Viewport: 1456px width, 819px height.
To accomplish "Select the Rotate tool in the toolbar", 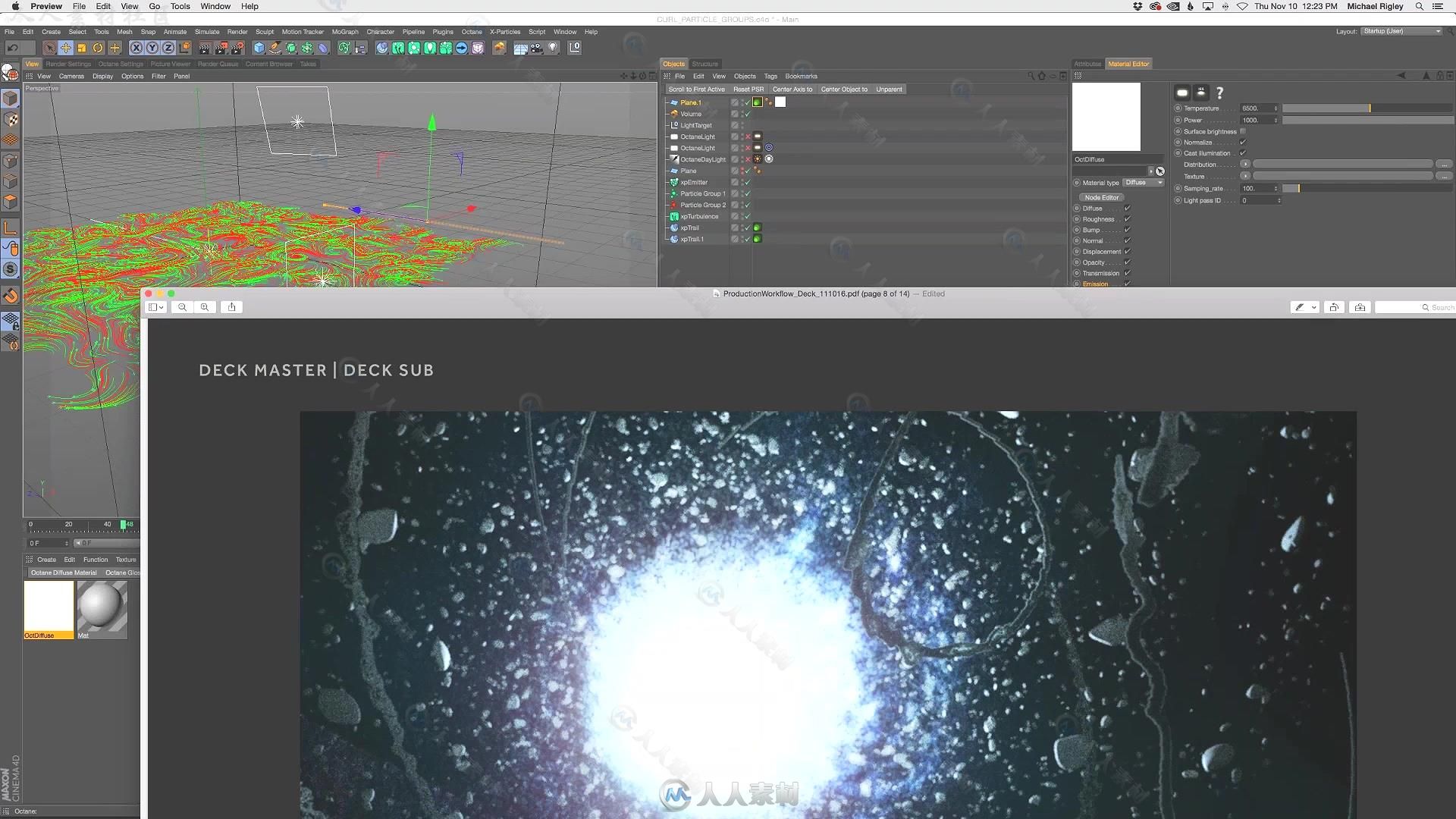I will tap(98, 48).
